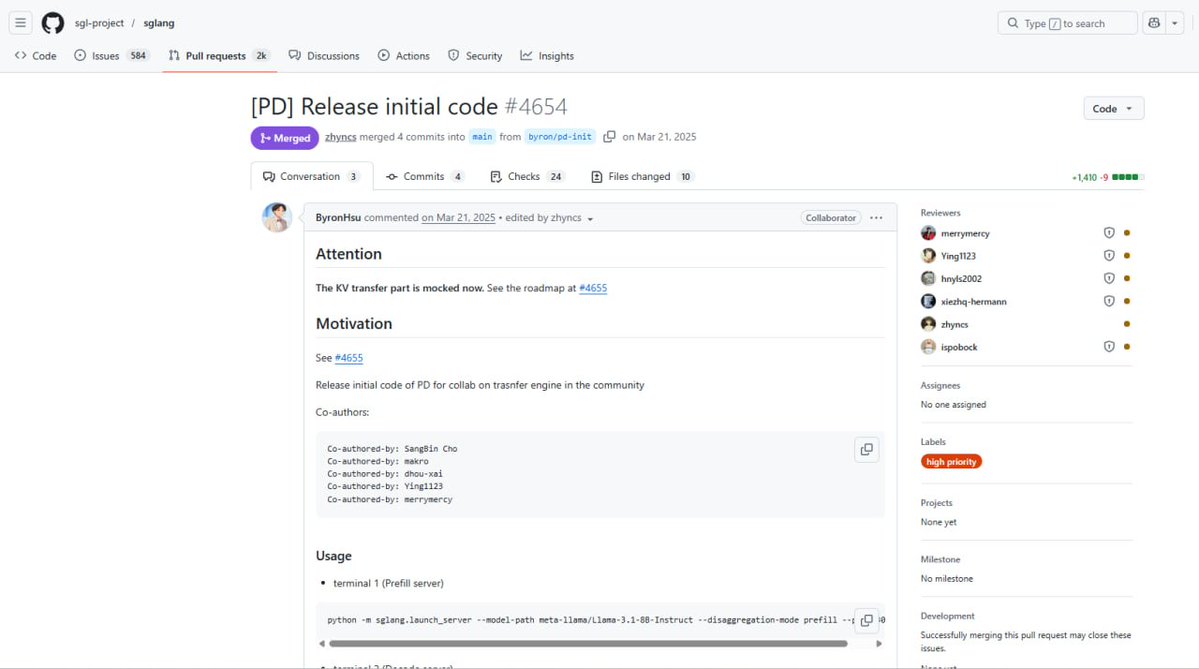1199x669 pixels.
Task: Open #4655 link in Attention section
Action: coord(593,288)
